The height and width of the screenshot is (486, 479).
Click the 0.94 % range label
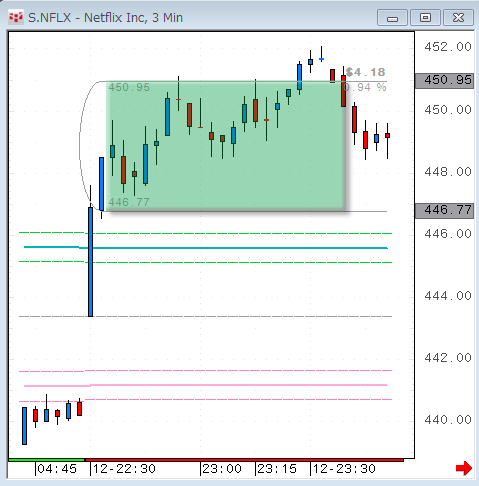[366, 87]
